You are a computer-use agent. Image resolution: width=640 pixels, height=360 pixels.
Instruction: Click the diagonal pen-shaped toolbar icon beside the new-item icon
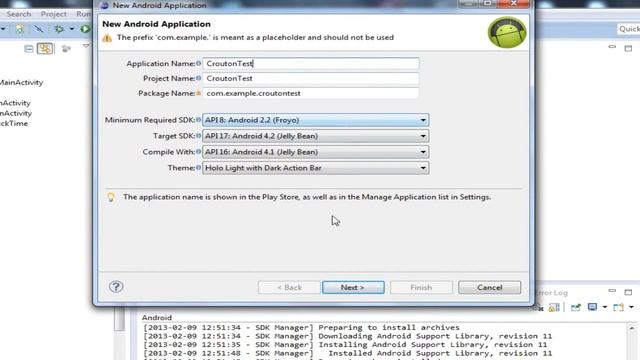tap(39, 29)
